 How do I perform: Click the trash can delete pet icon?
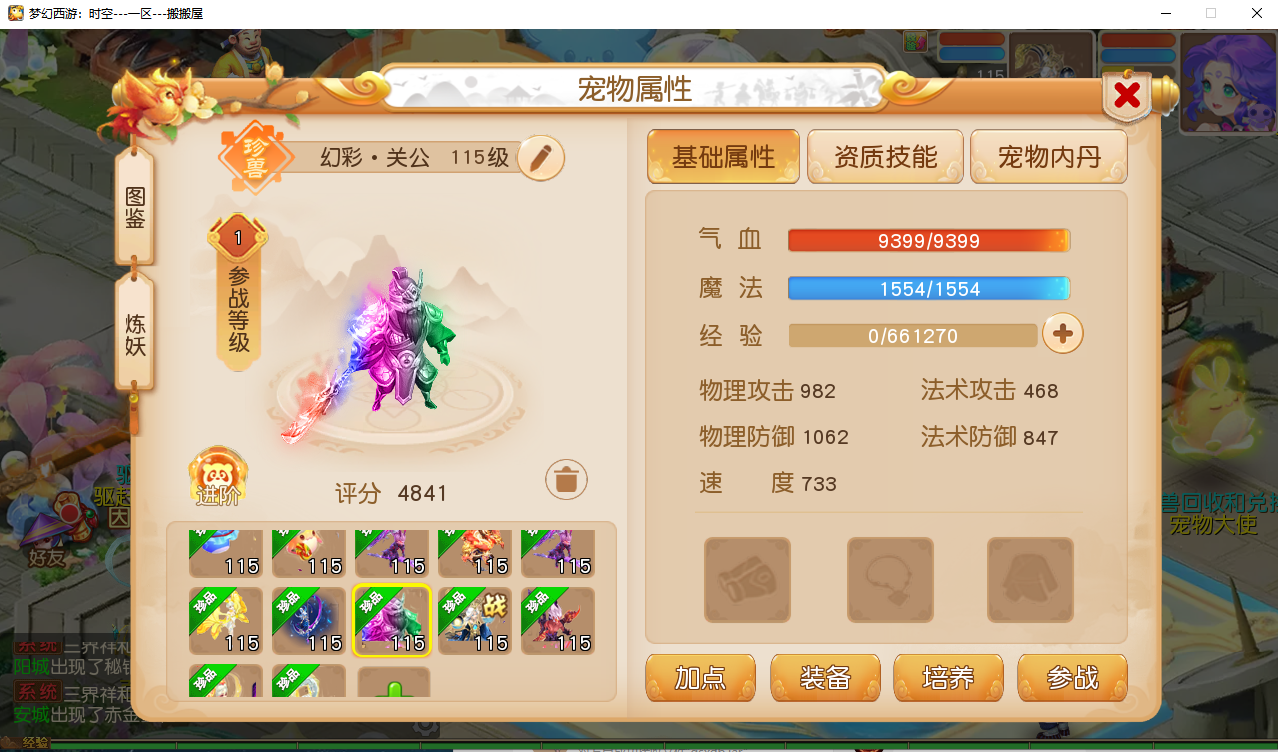tap(566, 480)
